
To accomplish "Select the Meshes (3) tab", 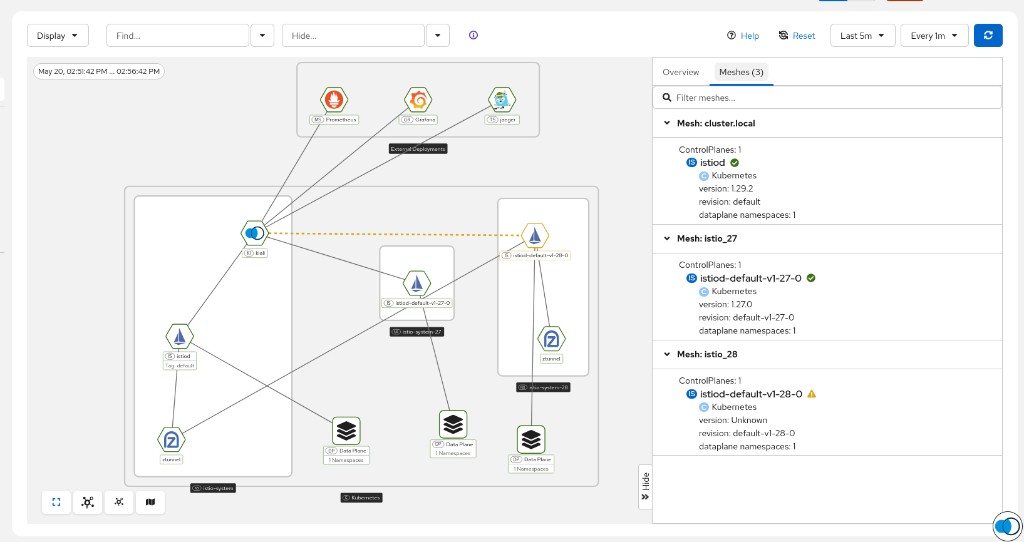I will (x=741, y=72).
